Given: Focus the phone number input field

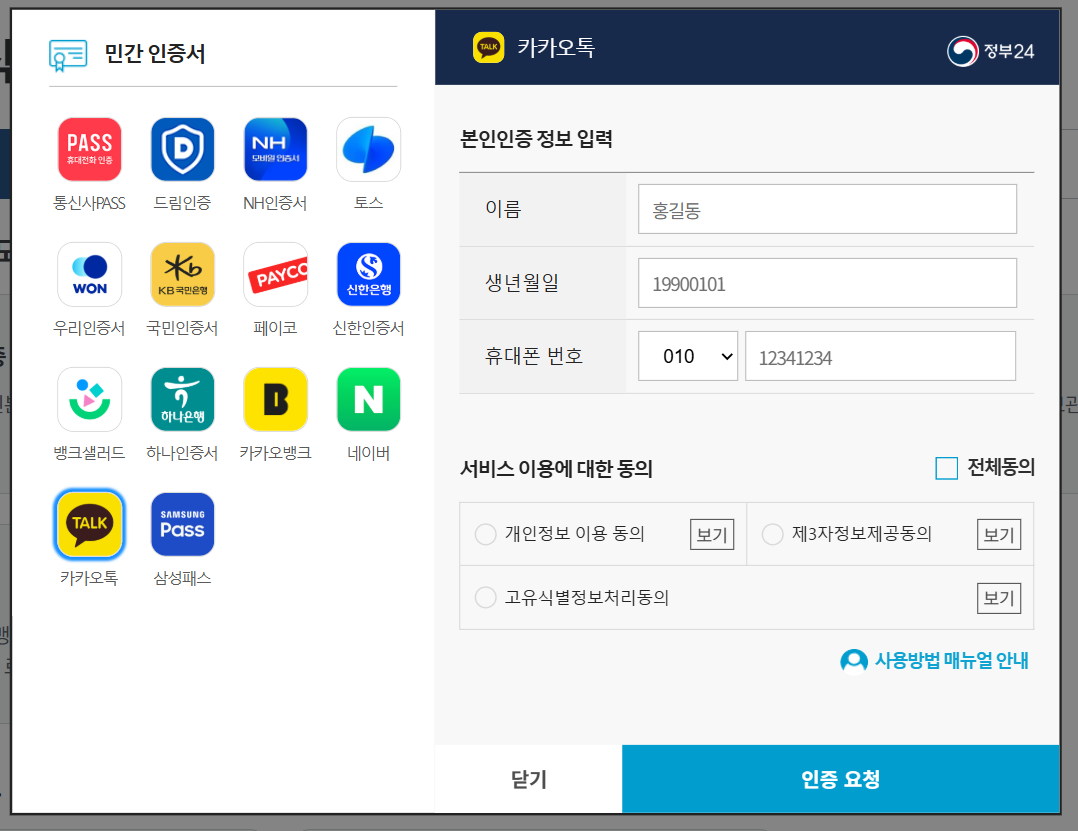Looking at the screenshot, I should coord(880,356).
